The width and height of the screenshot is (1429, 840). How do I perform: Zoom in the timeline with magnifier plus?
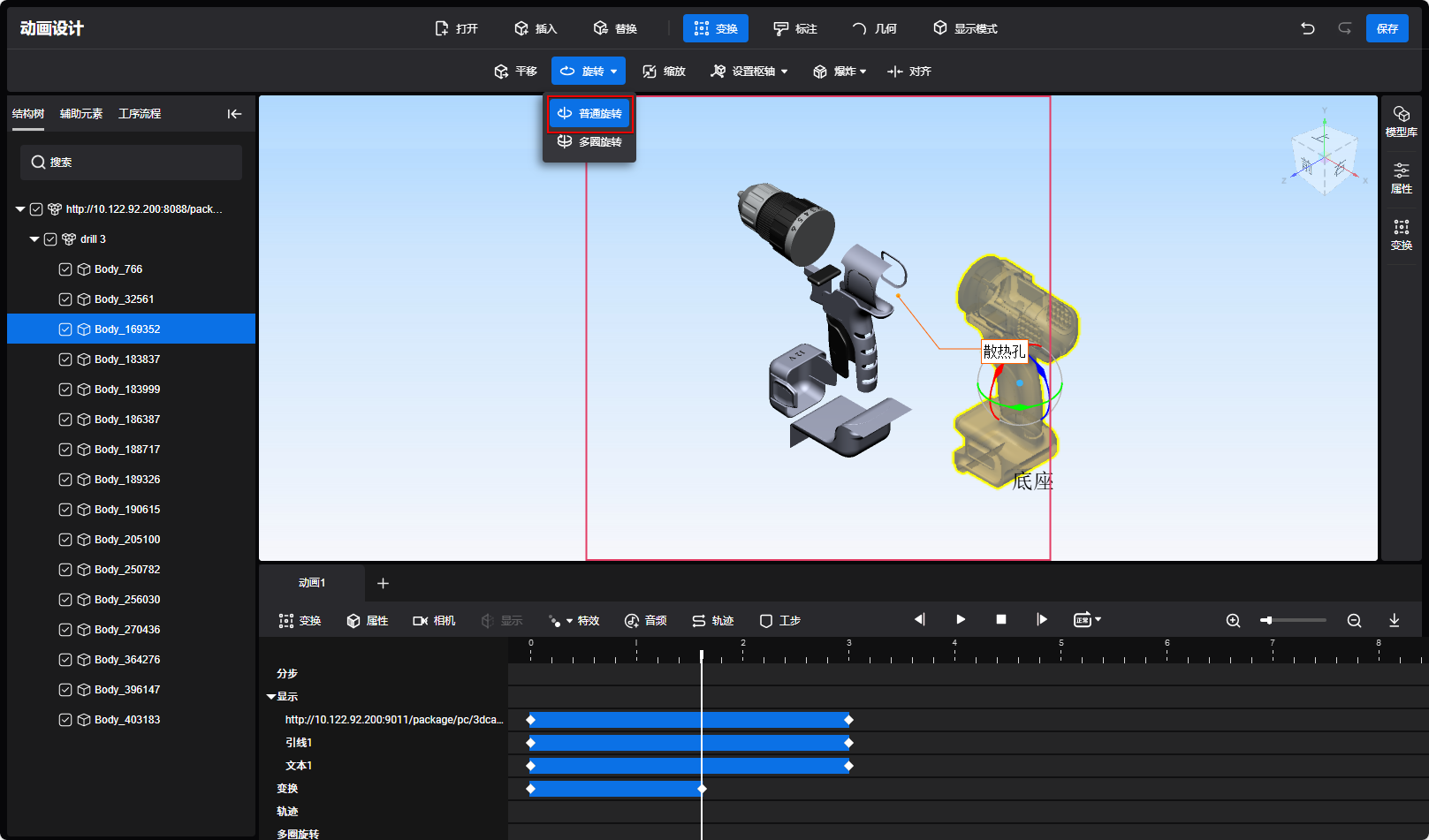point(1233,621)
